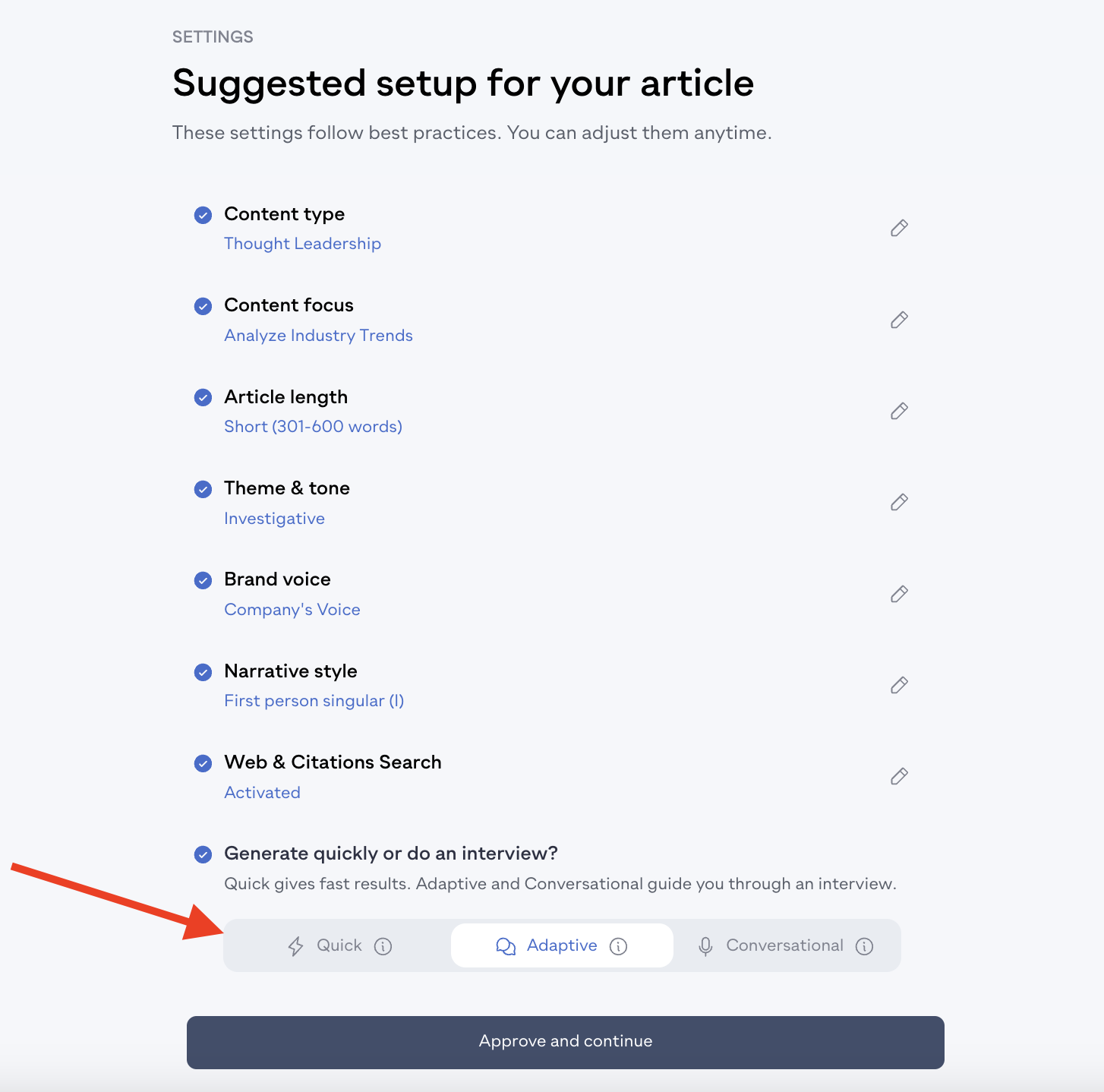The image size is (1104, 1092).
Task: Click check mark beside Brand voice
Action: (203, 580)
